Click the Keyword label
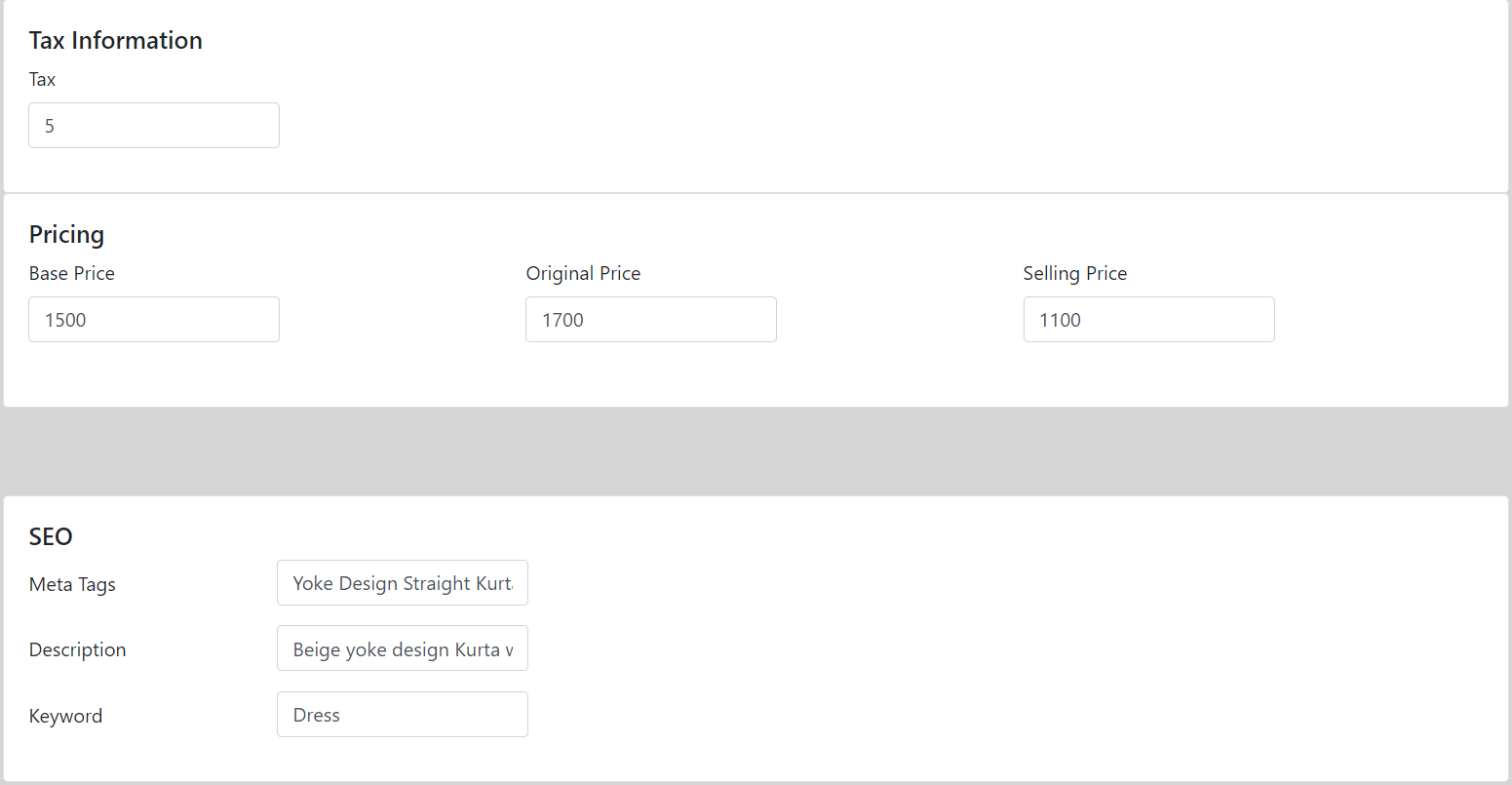The width and height of the screenshot is (1512, 785). tap(65, 717)
